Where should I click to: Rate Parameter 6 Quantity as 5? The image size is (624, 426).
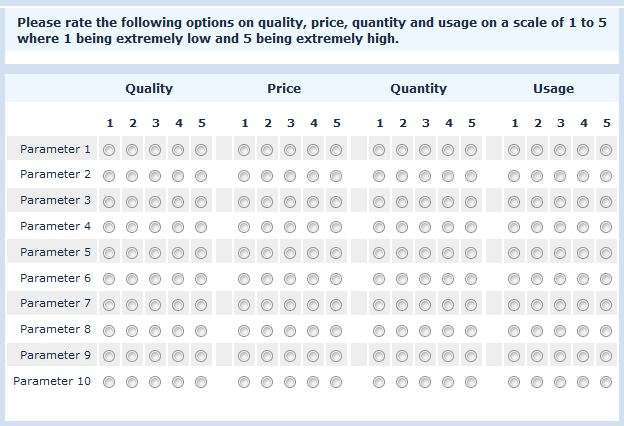(471, 279)
